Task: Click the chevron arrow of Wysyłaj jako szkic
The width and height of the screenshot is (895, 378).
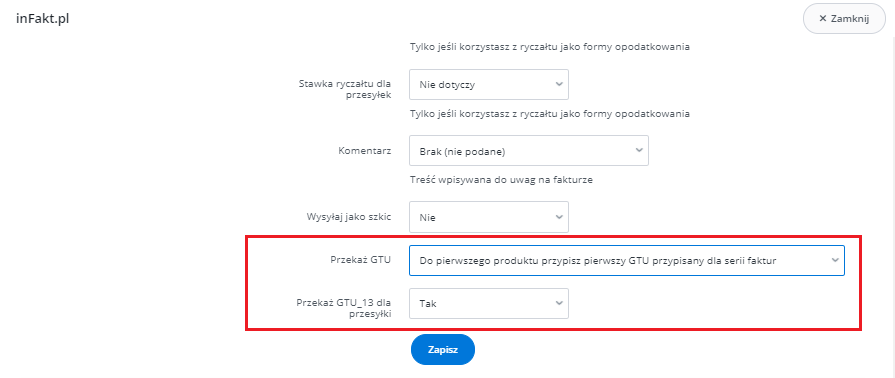Action: click(x=558, y=216)
